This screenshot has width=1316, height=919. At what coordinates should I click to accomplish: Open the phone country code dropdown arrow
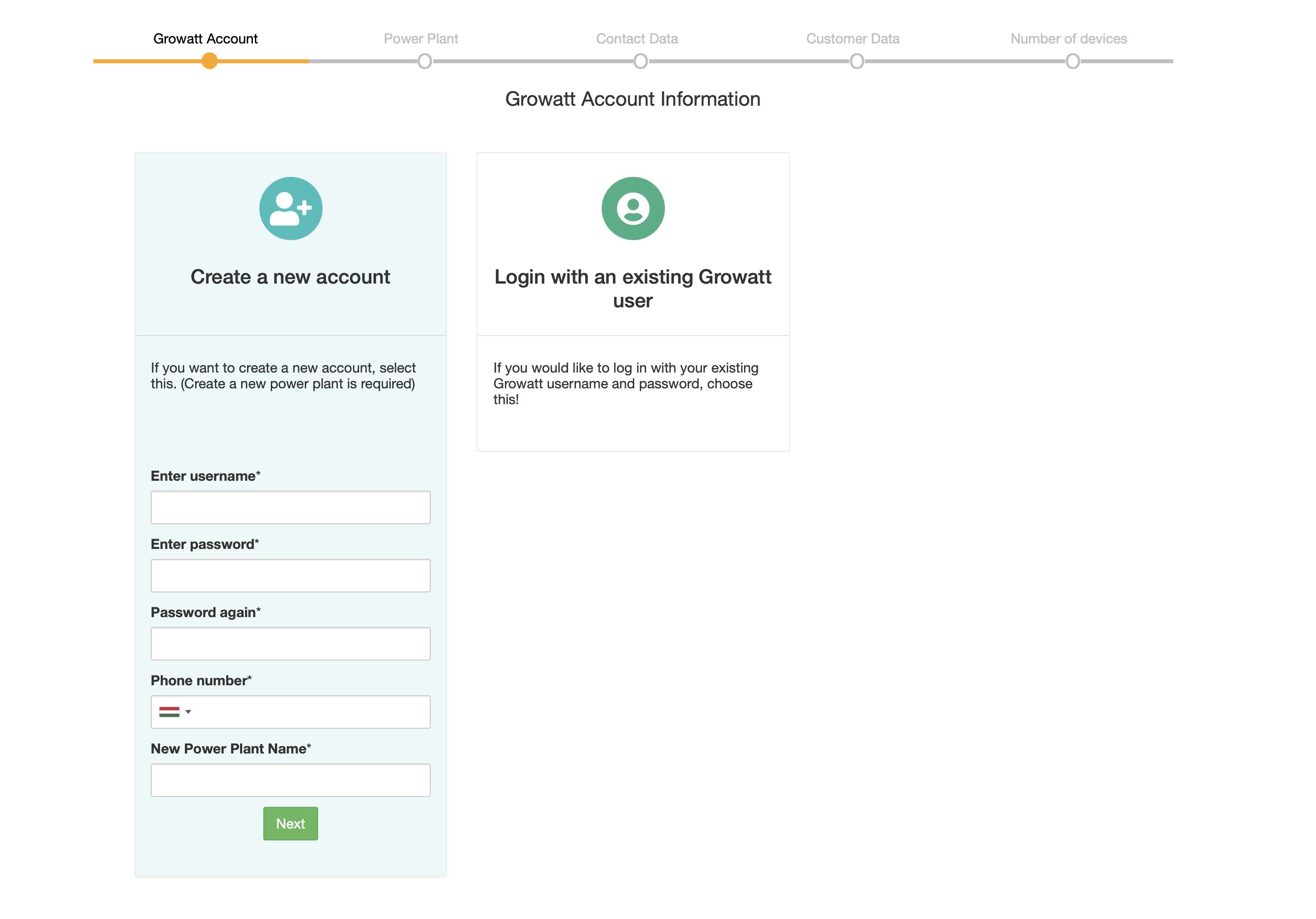tap(188, 711)
